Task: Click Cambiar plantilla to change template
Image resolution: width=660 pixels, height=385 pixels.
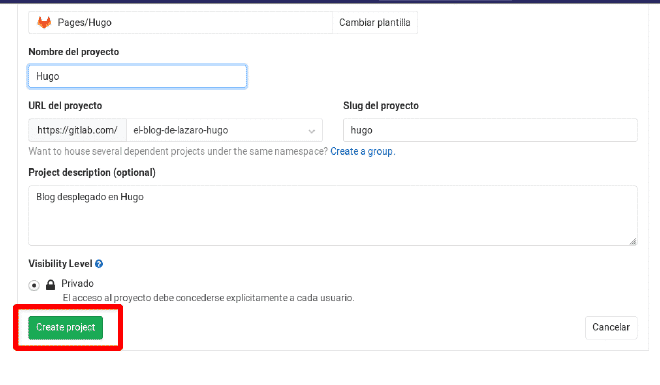Action: tap(375, 22)
